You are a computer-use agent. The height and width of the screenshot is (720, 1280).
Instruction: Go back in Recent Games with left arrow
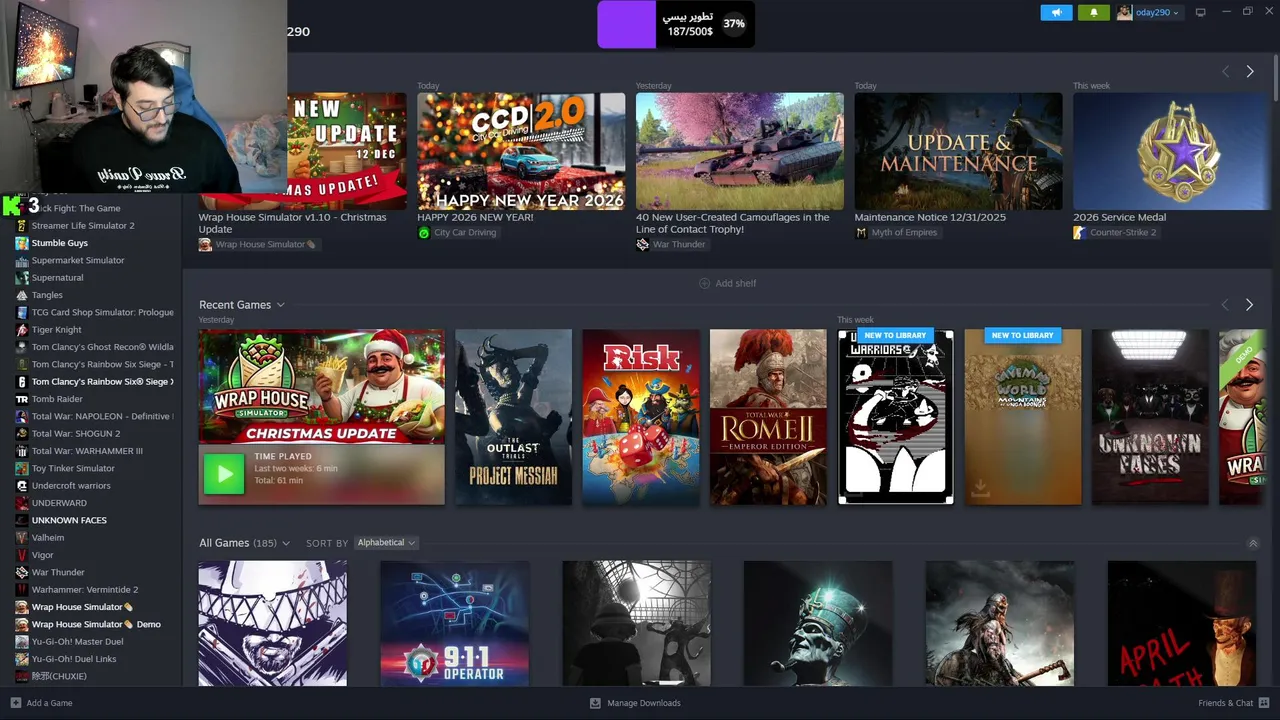(x=1225, y=305)
